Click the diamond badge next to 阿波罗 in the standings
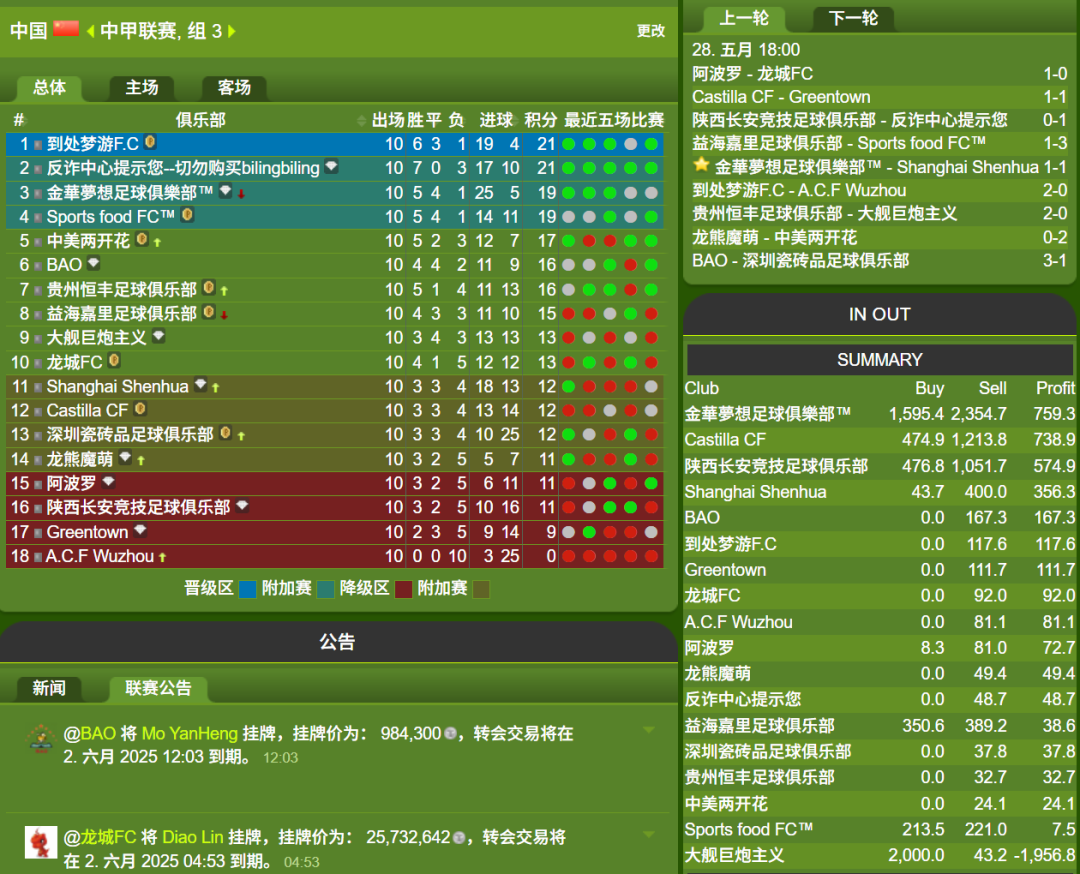Image resolution: width=1080 pixels, height=874 pixels. [x=108, y=481]
